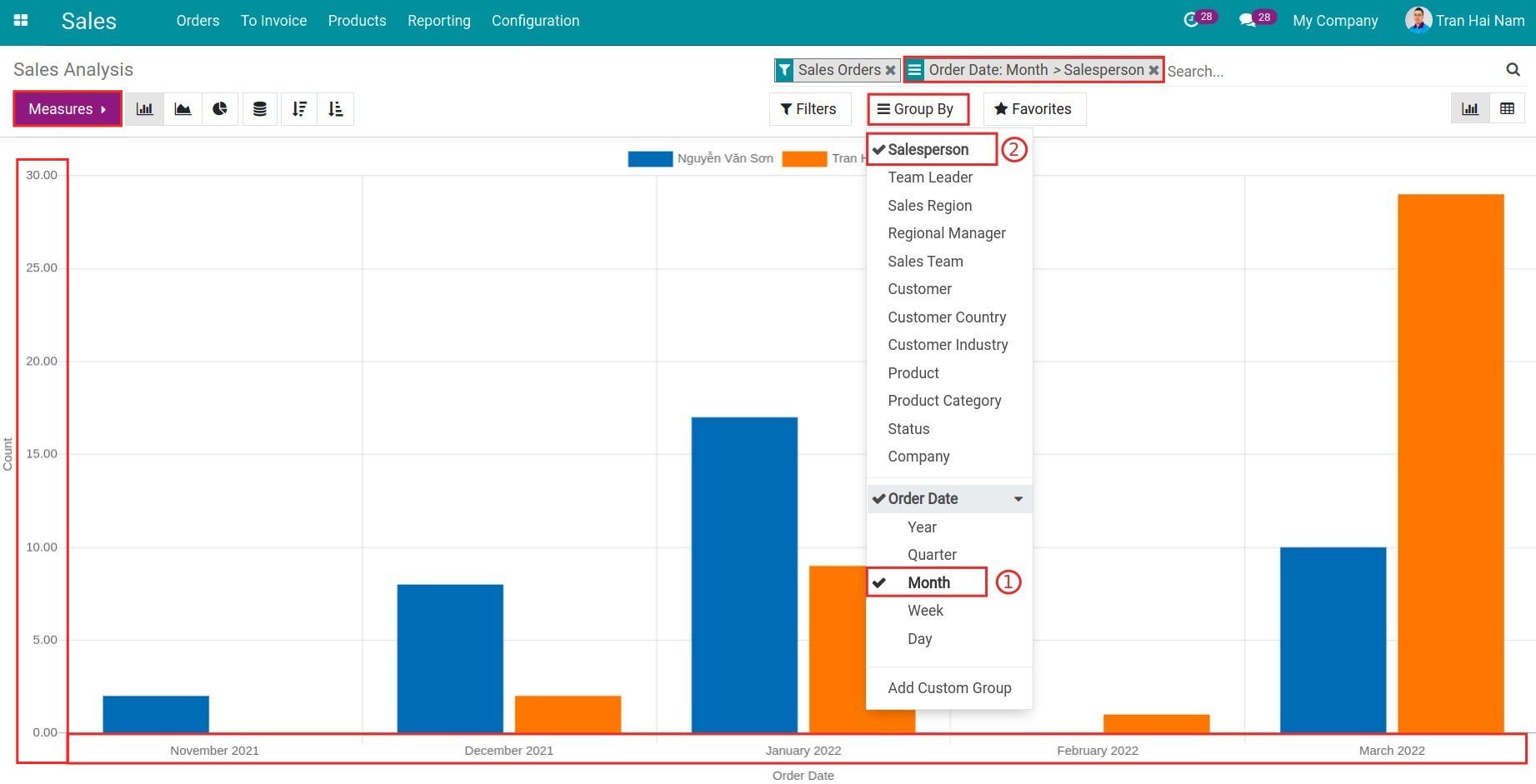The width and height of the screenshot is (1536, 784).
Task: Open the Products menu
Action: [357, 21]
